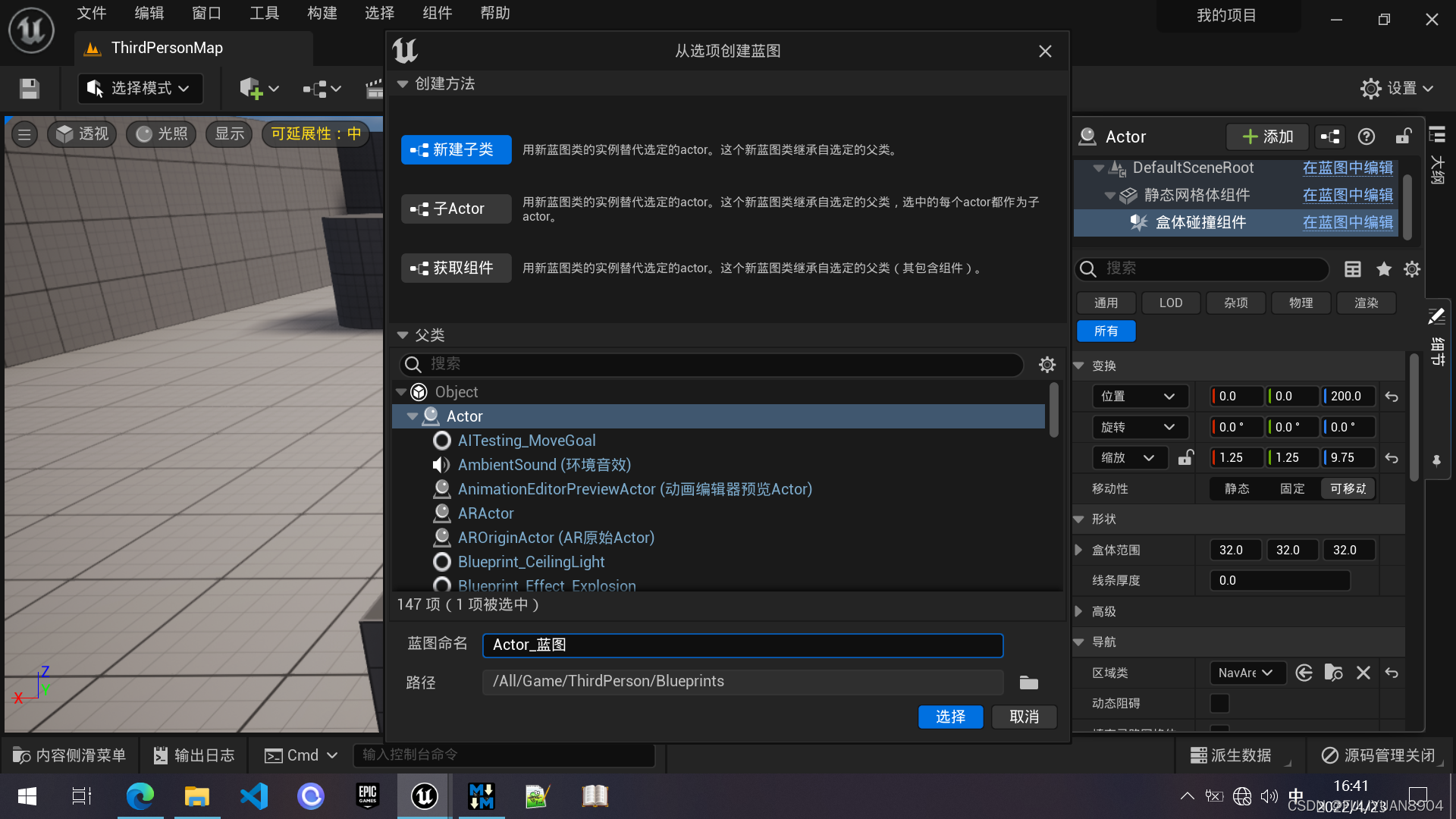This screenshot has width=1456, height=819.
Task: Collapse the Actor tree node in the parent list
Action: 413,416
